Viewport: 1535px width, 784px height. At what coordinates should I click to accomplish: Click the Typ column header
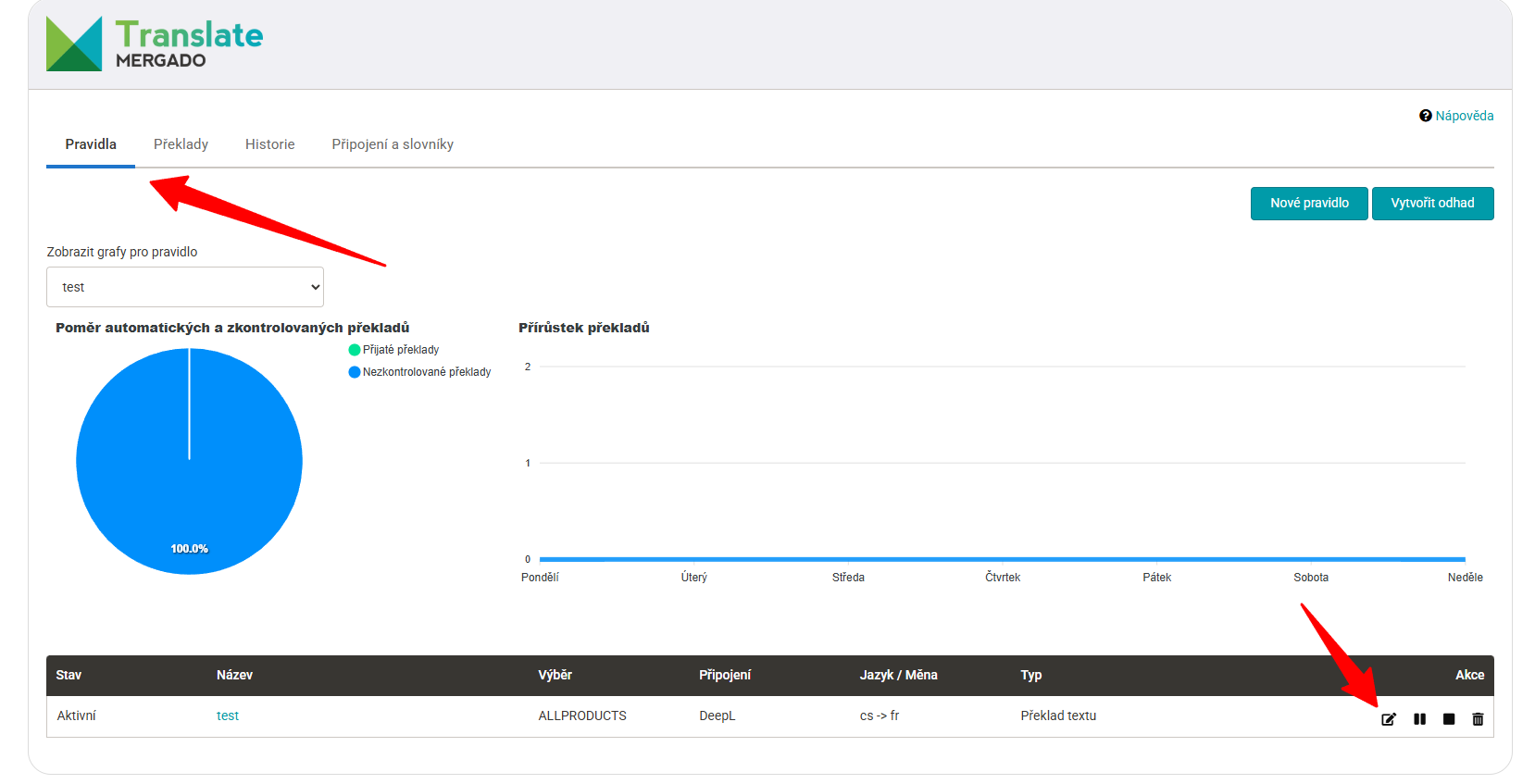1031,675
